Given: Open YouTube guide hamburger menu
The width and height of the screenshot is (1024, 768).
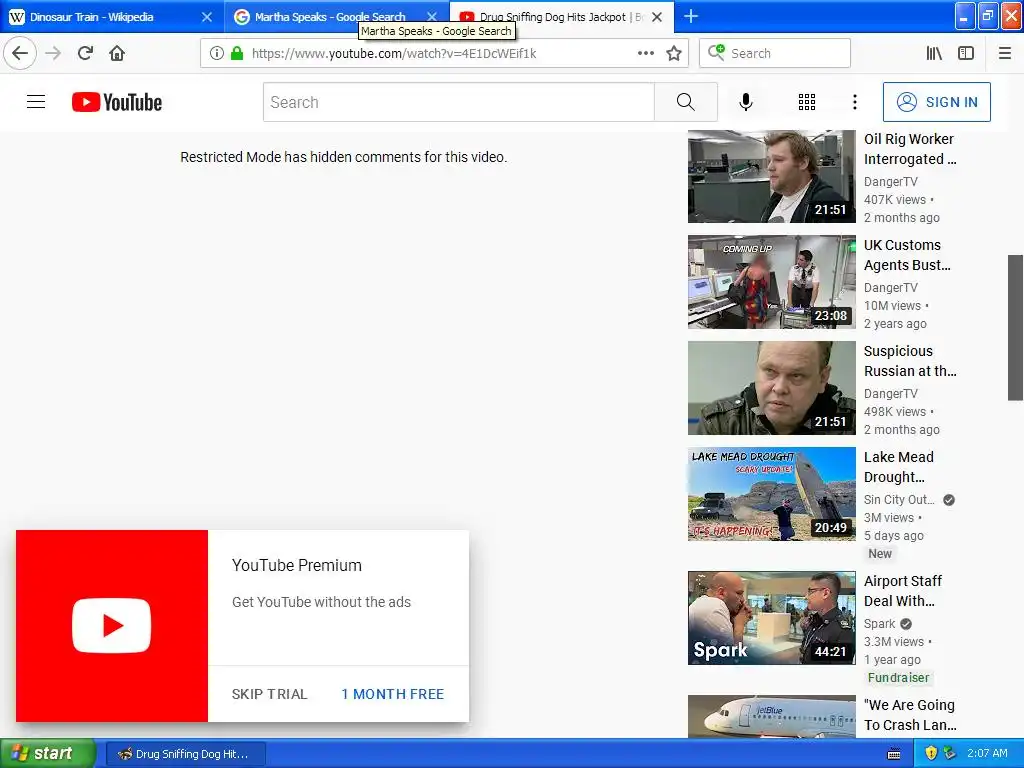Looking at the screenshot, I should tap(36, 102).
